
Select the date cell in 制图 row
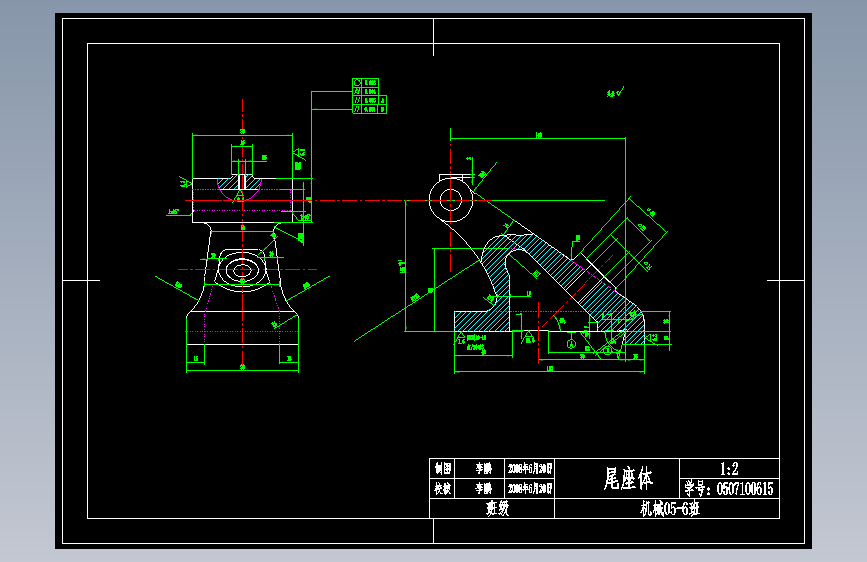[530, 469]
